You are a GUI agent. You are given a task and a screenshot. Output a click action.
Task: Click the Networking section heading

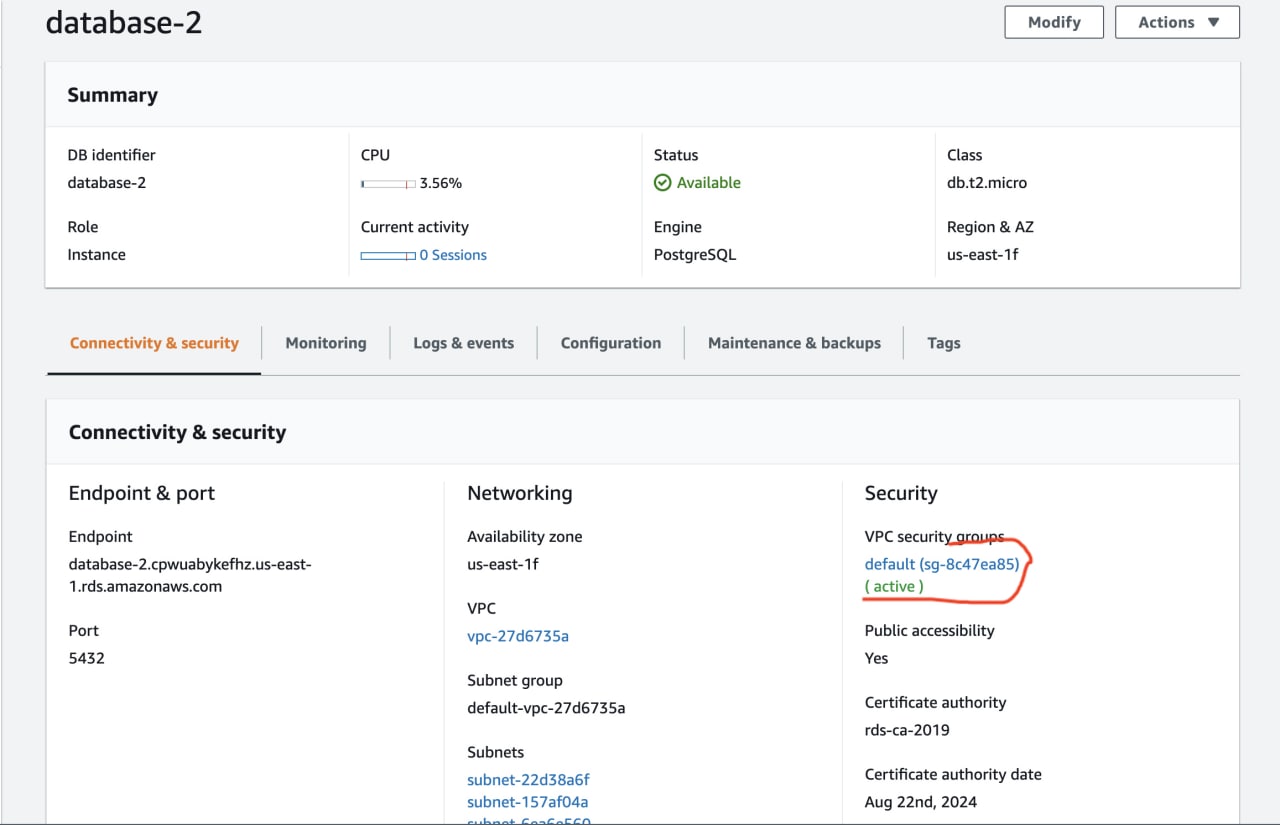tap(520, 493)
